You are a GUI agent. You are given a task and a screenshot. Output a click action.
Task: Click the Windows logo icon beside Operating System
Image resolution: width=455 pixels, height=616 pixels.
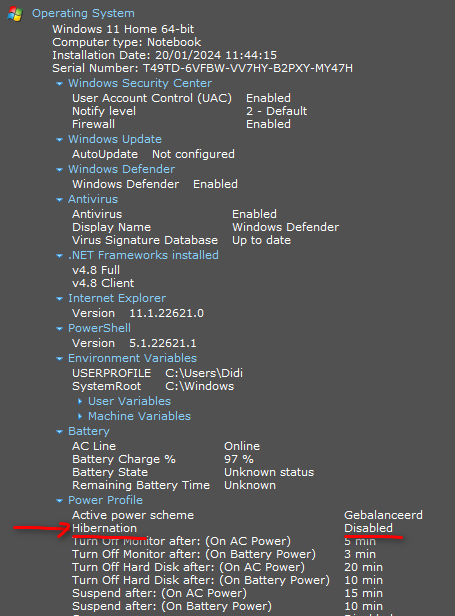[15, 14]
